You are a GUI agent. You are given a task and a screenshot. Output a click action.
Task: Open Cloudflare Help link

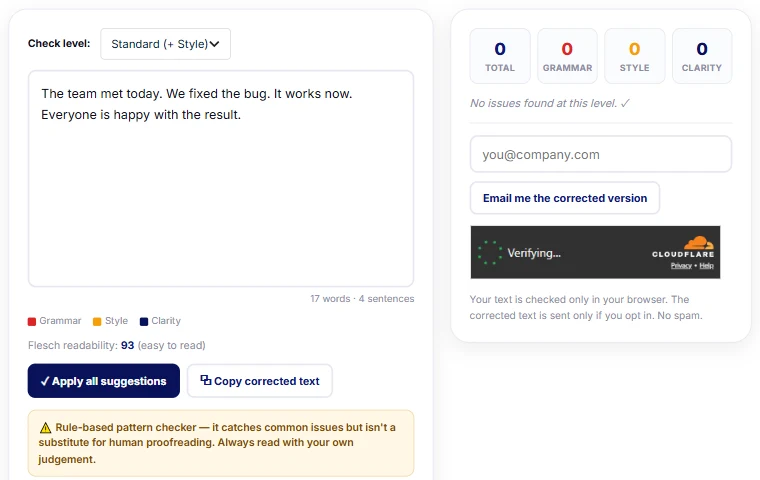[706, 266]
